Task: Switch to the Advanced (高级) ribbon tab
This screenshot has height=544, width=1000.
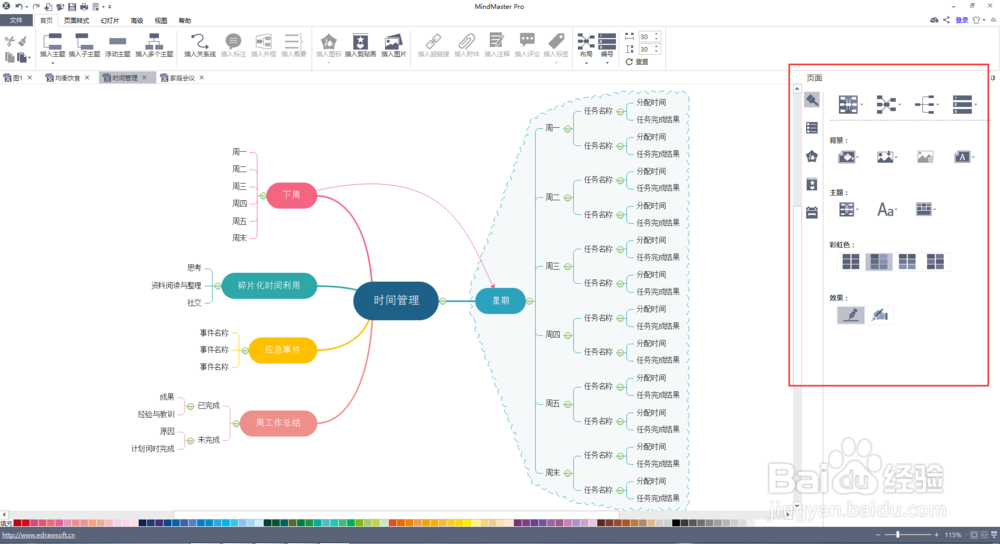Action: click(137, 20)
